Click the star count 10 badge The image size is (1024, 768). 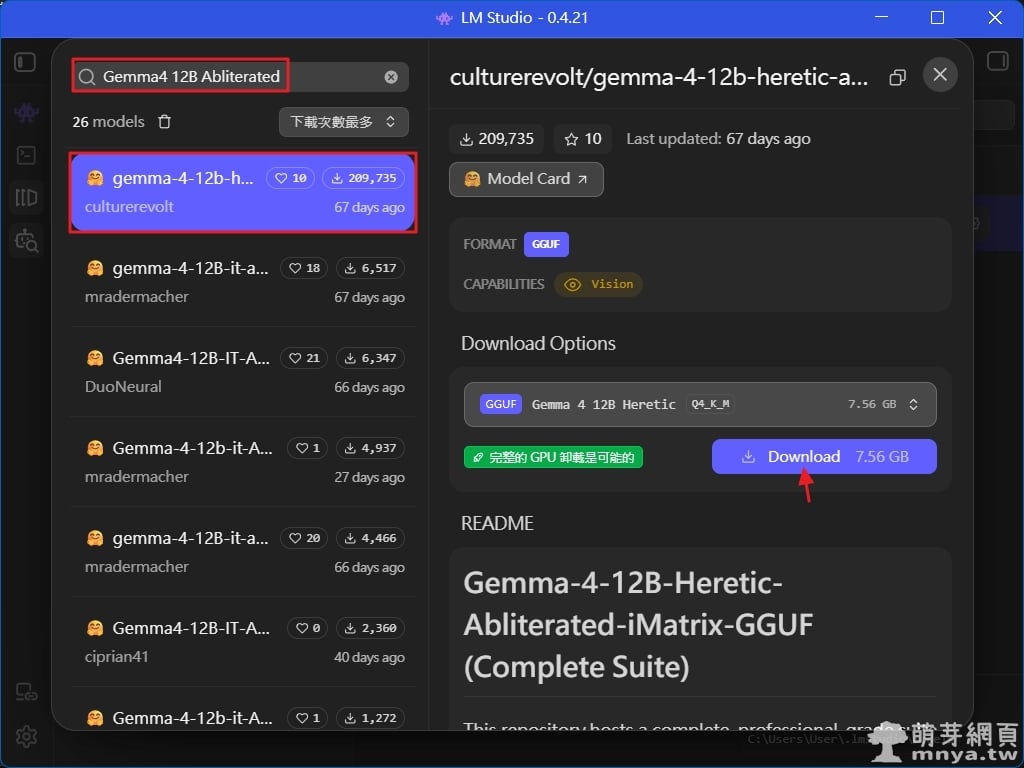[x=583, y=139]
